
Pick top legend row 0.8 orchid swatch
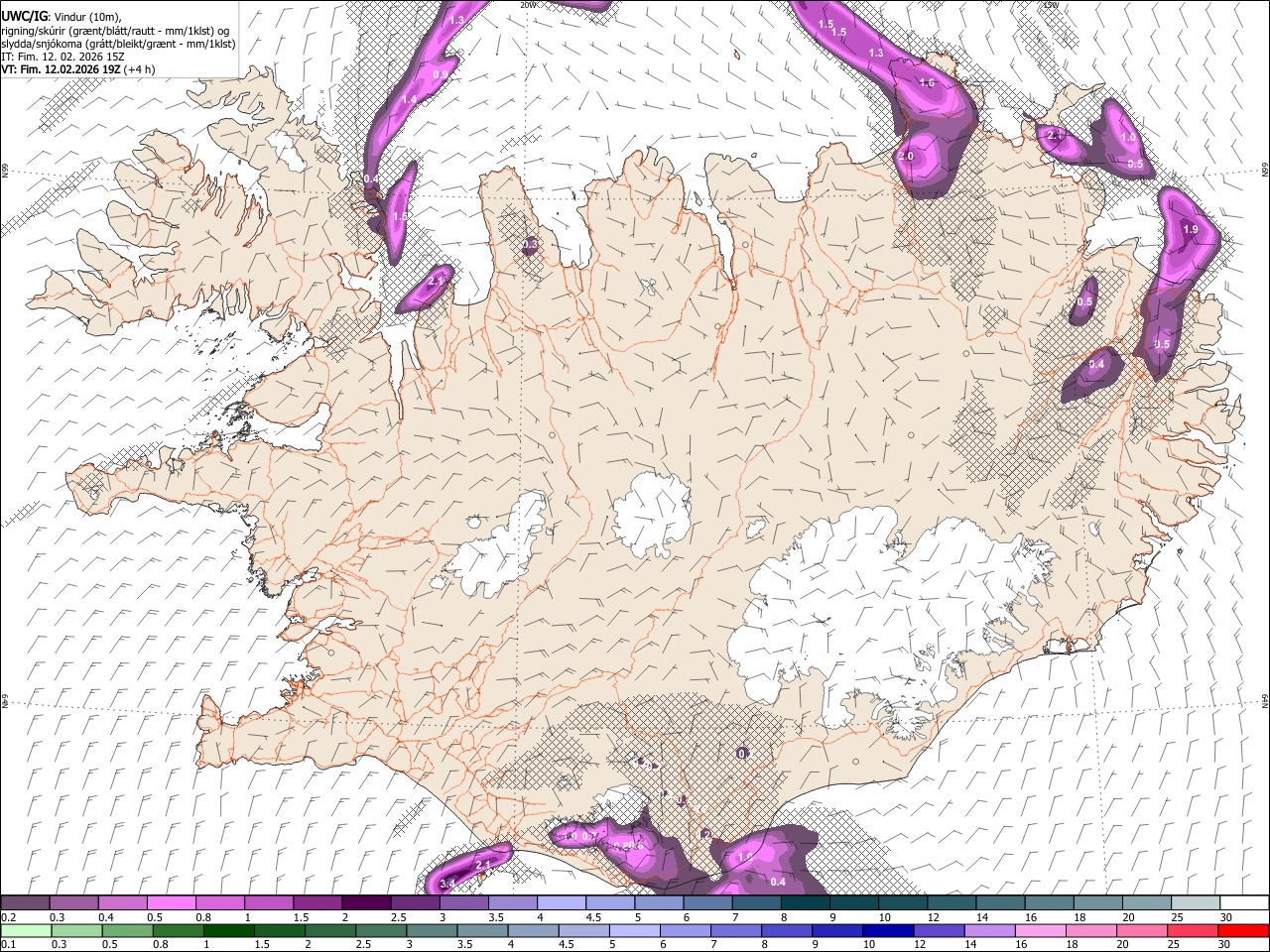coord(219,902)
